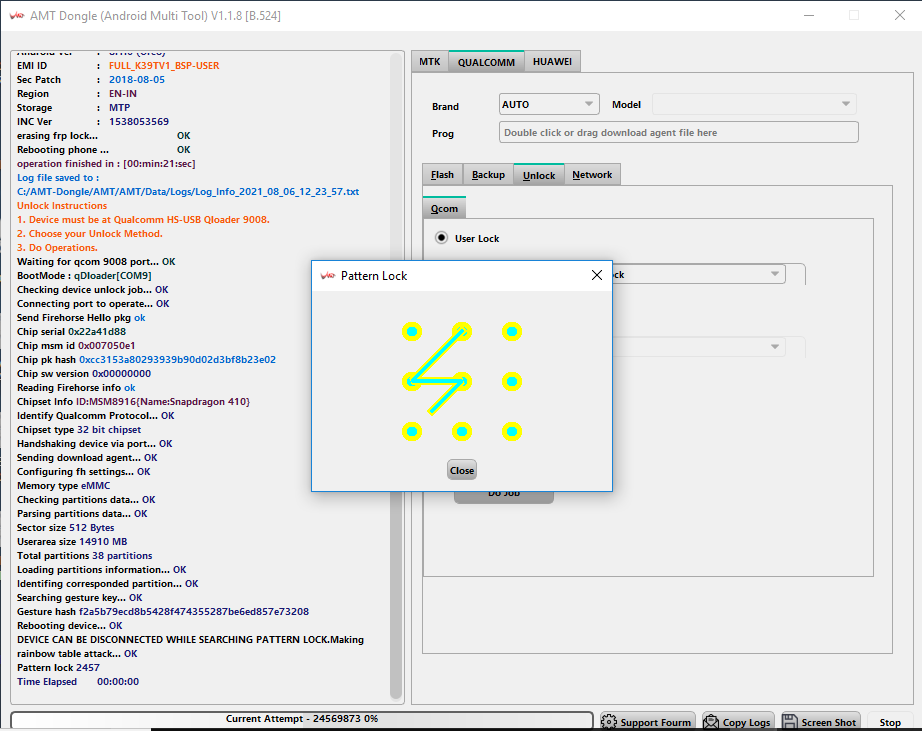Click the bottom-left pattern dot
The width and height of the screenshot is (922, 731).
pos(412,432)
